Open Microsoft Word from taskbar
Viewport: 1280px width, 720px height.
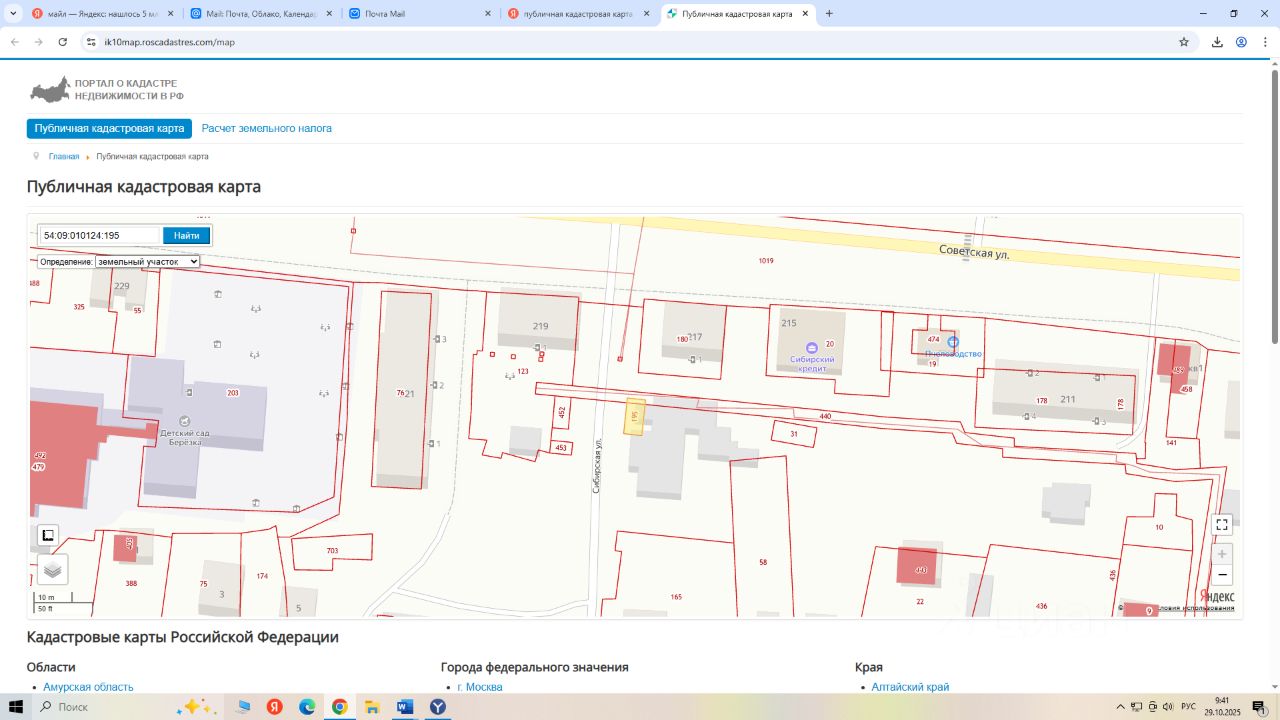(404, 707)
